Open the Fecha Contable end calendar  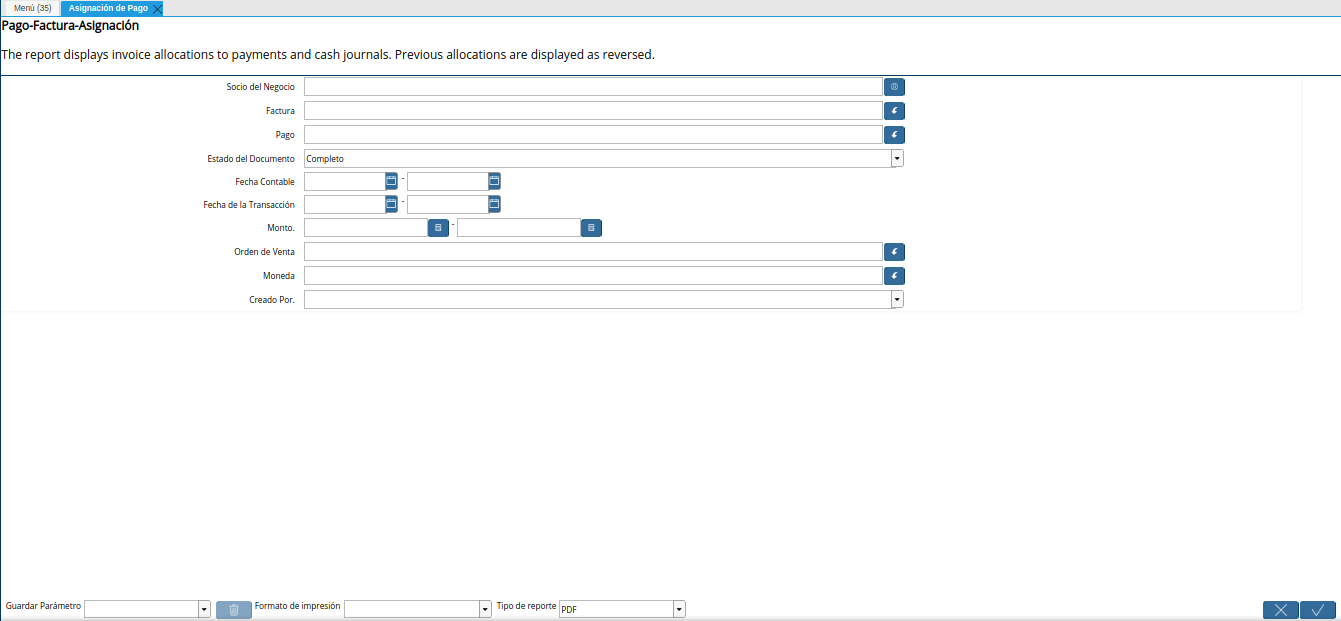click(x=494, y=181)
